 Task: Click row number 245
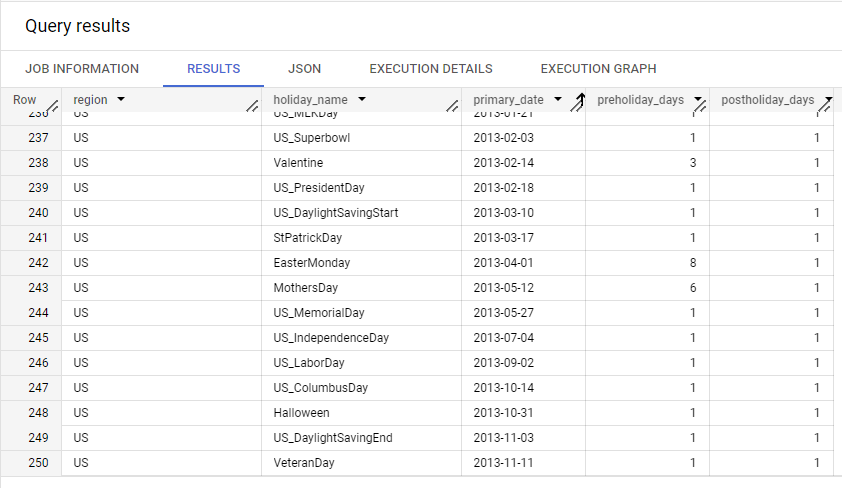[30, 338]
